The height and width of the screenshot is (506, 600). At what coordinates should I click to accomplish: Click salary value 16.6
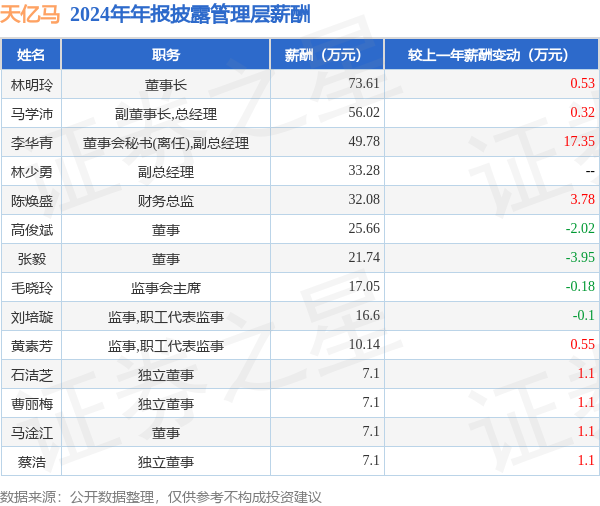pos(368,315)
